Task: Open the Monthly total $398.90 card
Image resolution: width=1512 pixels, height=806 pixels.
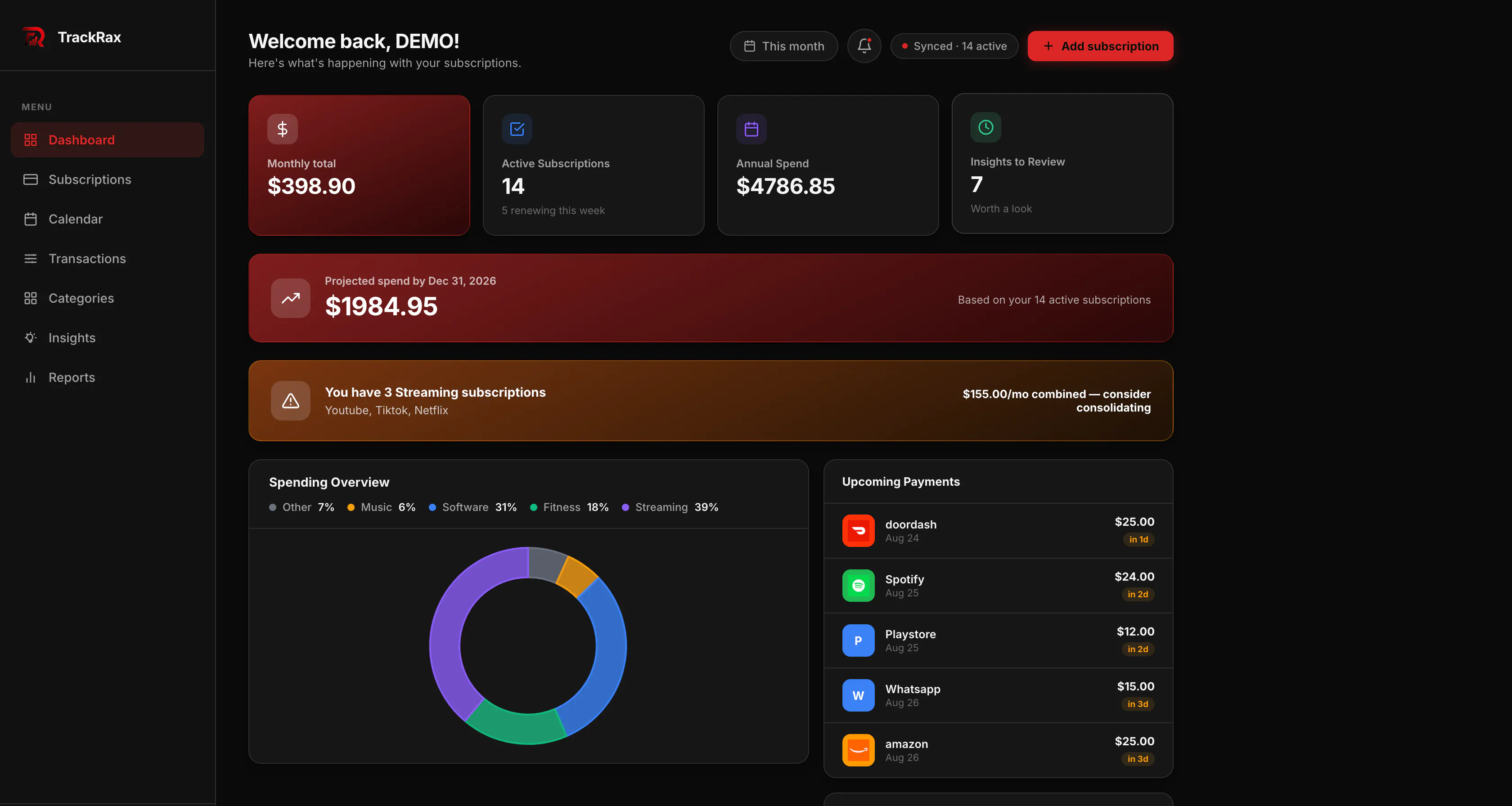Action: click(359, 166)
